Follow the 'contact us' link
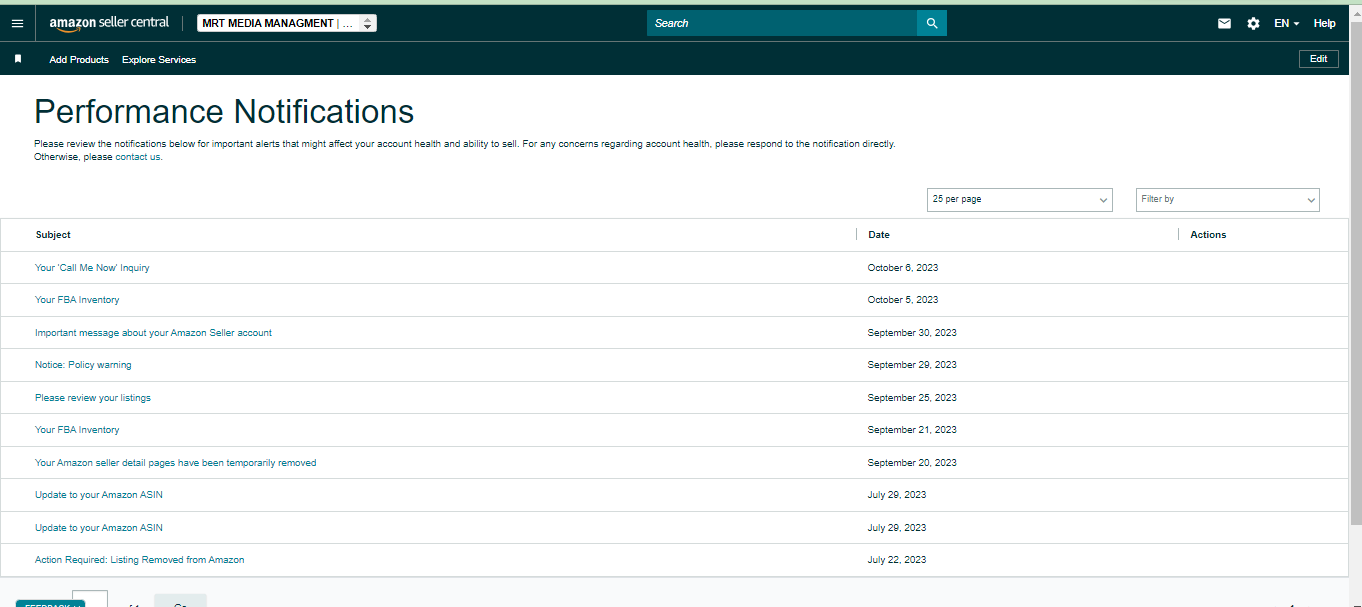Viewport: 1362px width, 607px height. pyautogui.click(x=137, y=157)
